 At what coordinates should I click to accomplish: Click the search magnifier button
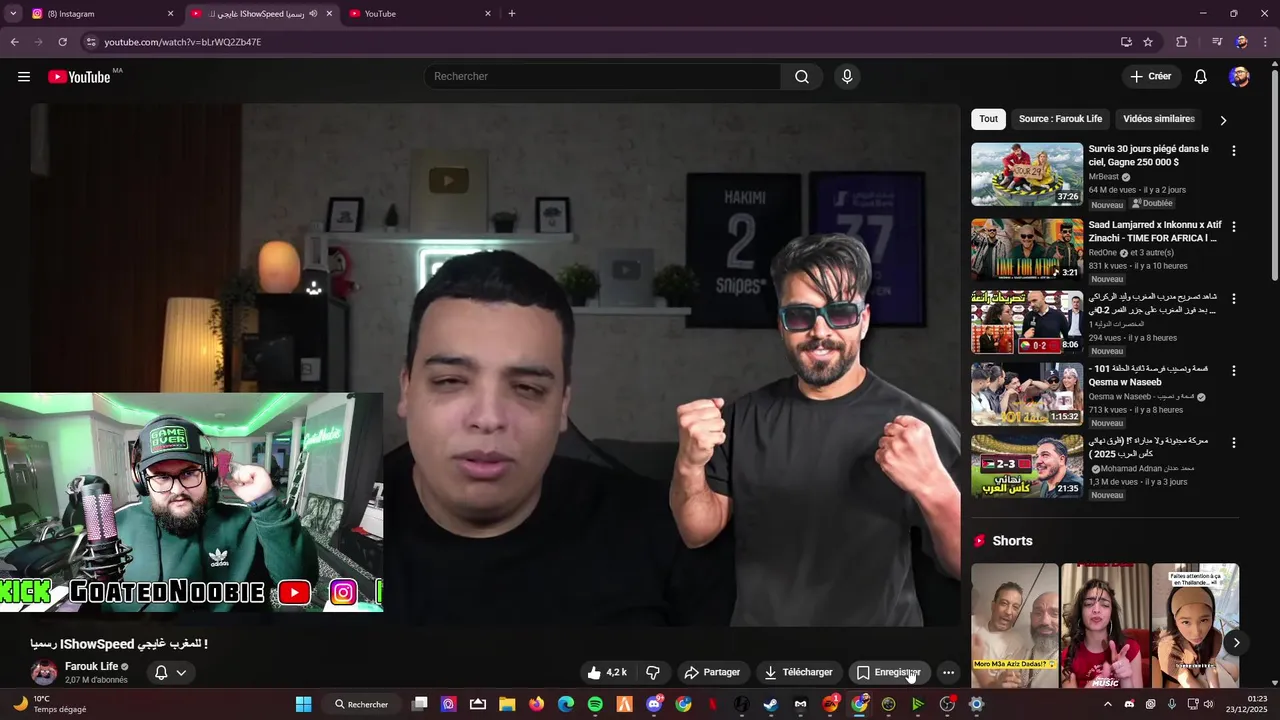(x=802, y=77)
